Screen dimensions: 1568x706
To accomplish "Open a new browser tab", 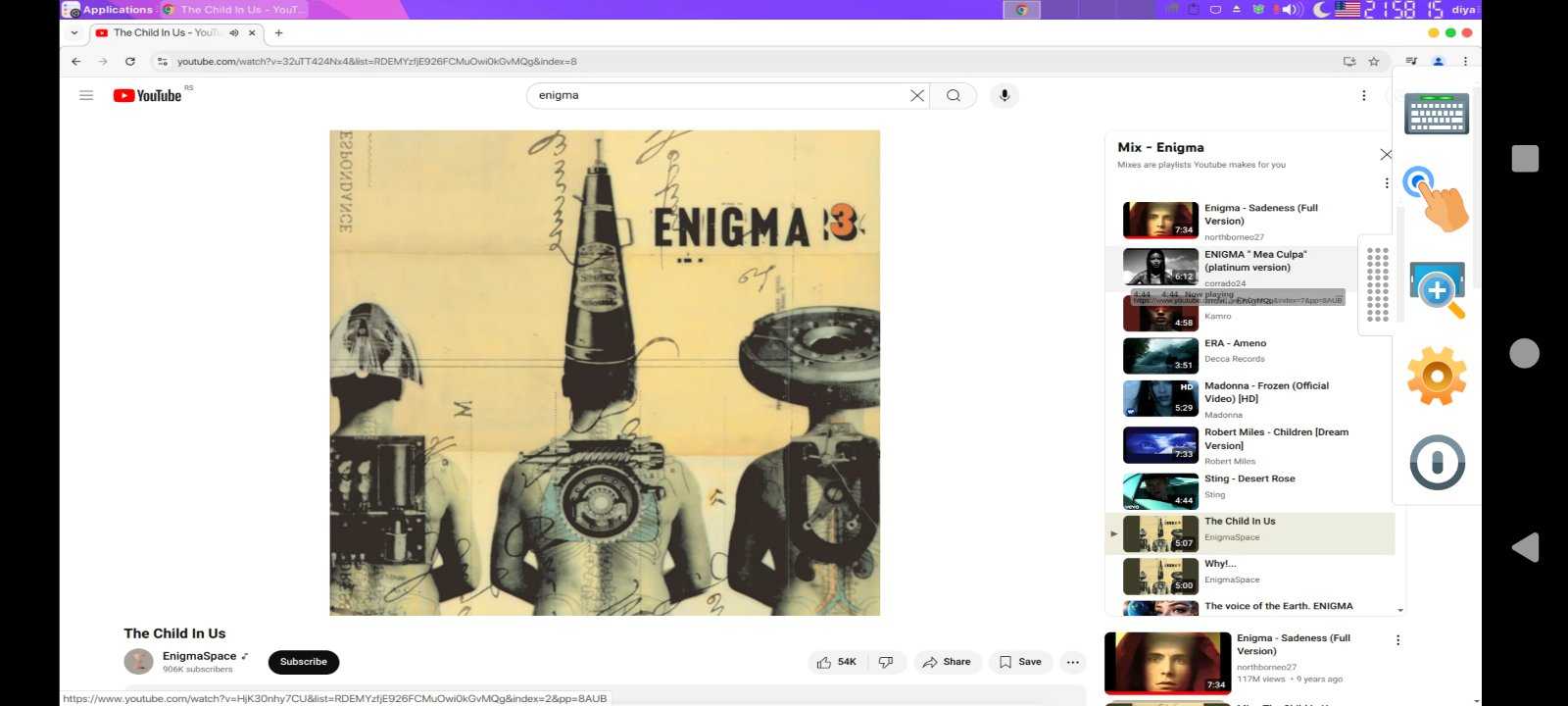I will (278, 32).
